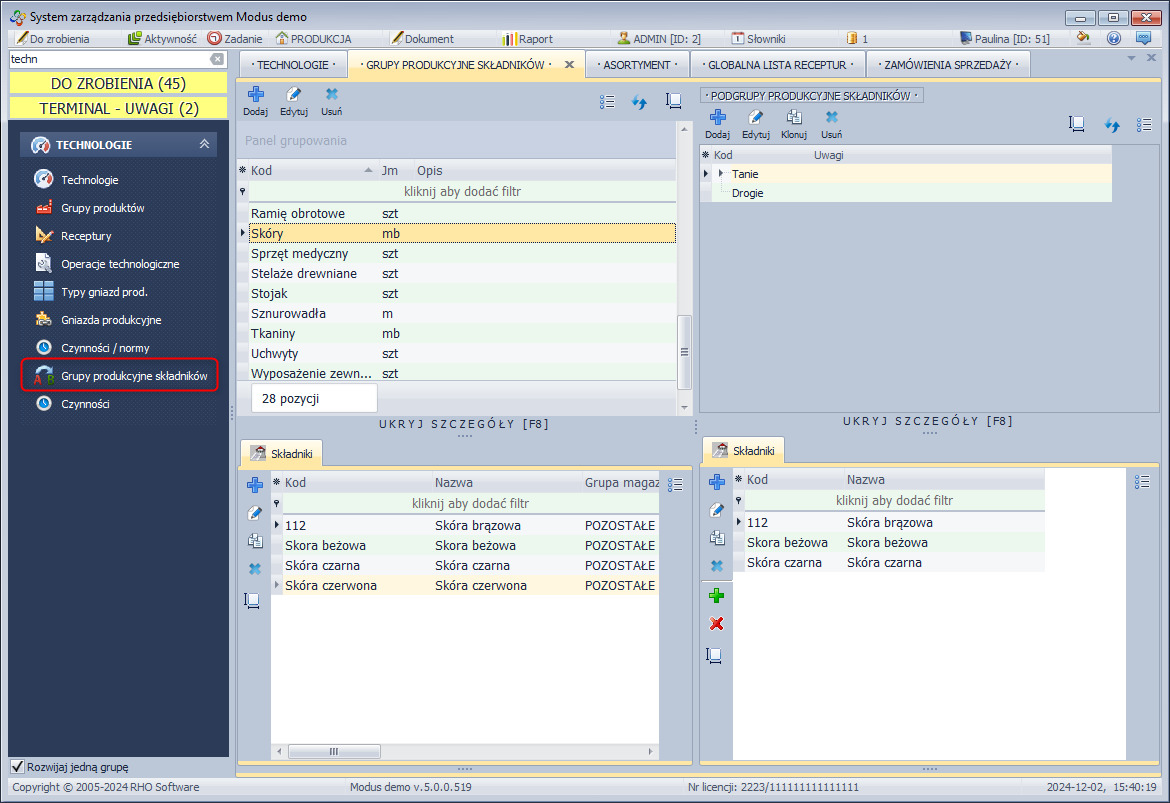This screenshot has width=1170, height=803.
Task: Toggle Rozwijaj jedną grupę checkbox
Action: click(x=18, y=767)
